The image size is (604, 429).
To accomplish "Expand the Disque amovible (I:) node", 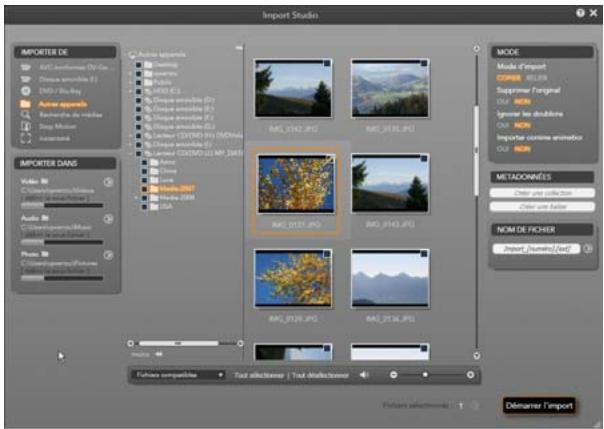I will pyautogui.click(x=131, y=144).
